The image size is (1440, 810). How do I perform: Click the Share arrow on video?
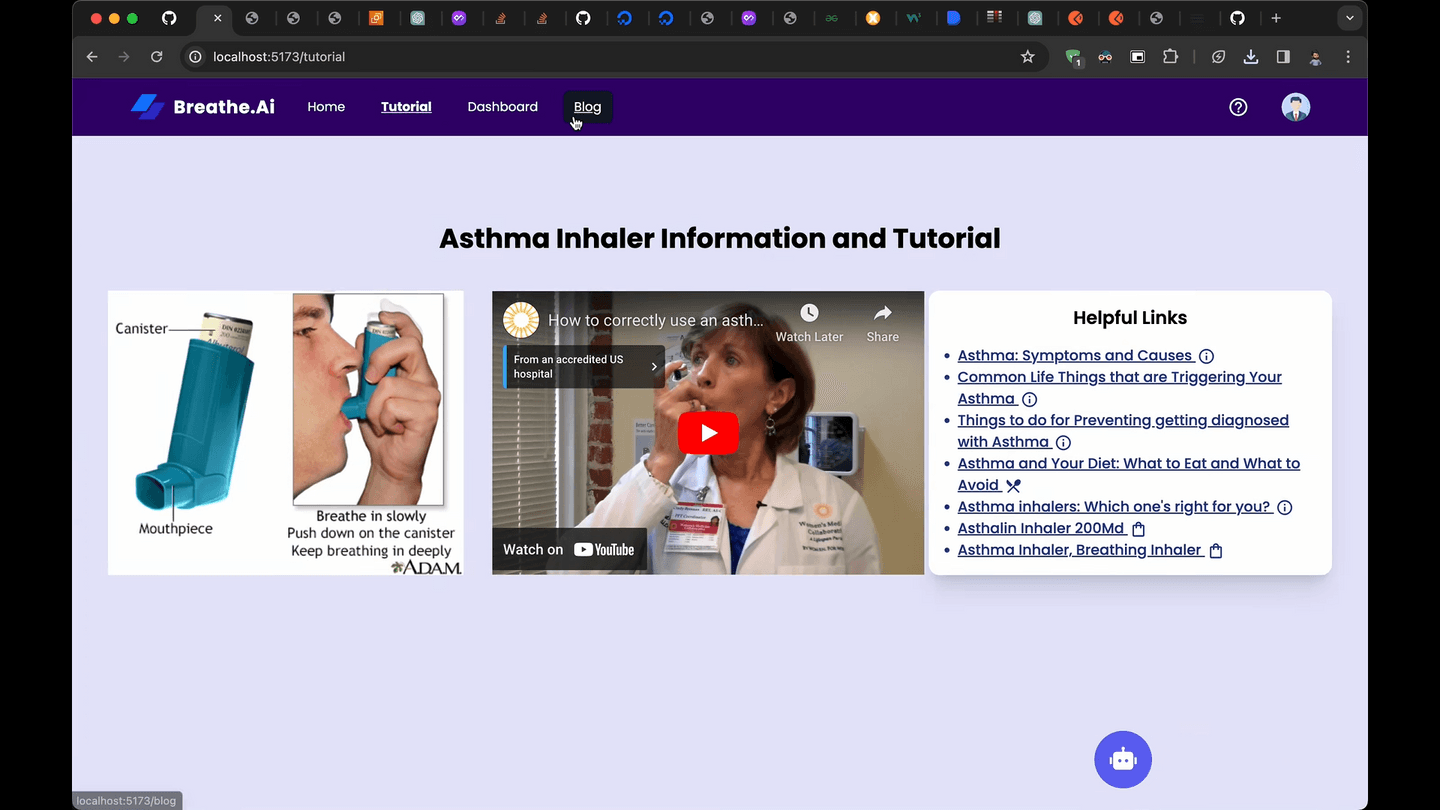pos(882,313)
